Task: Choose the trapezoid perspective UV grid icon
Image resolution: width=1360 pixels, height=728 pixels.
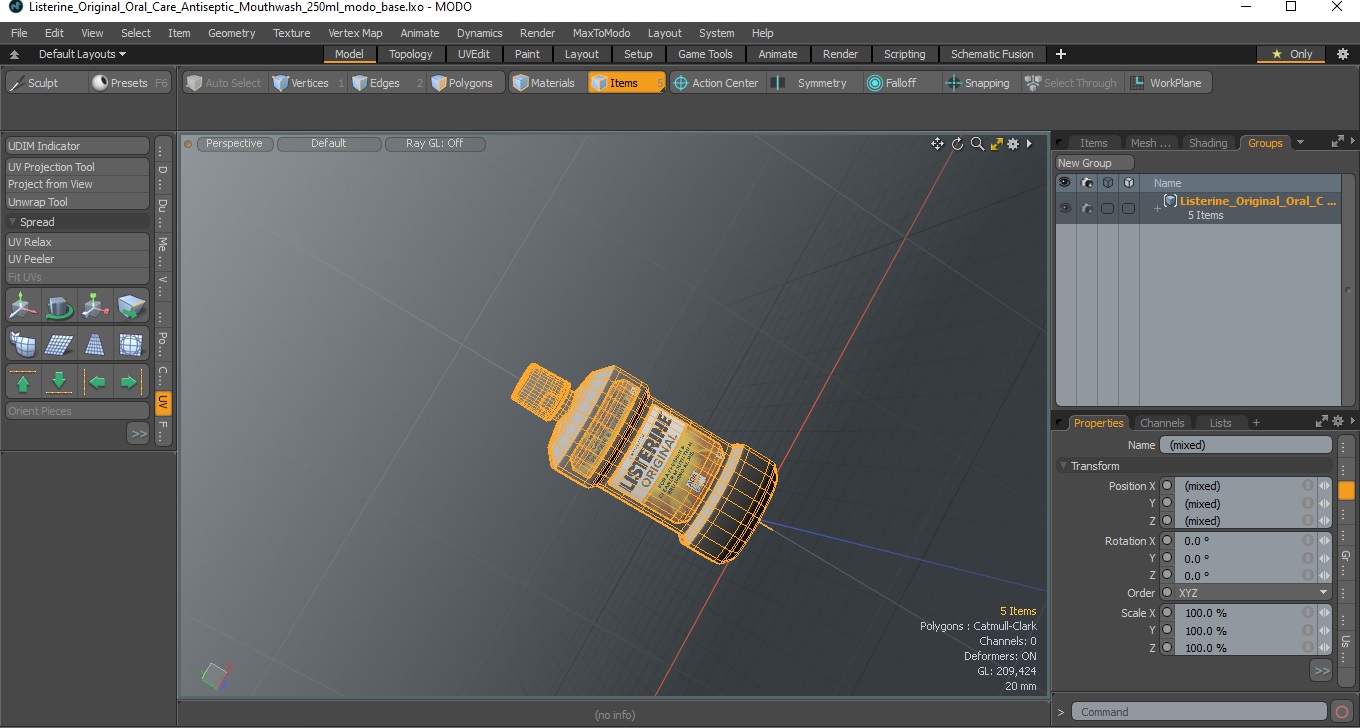Action: pos(95,344)
